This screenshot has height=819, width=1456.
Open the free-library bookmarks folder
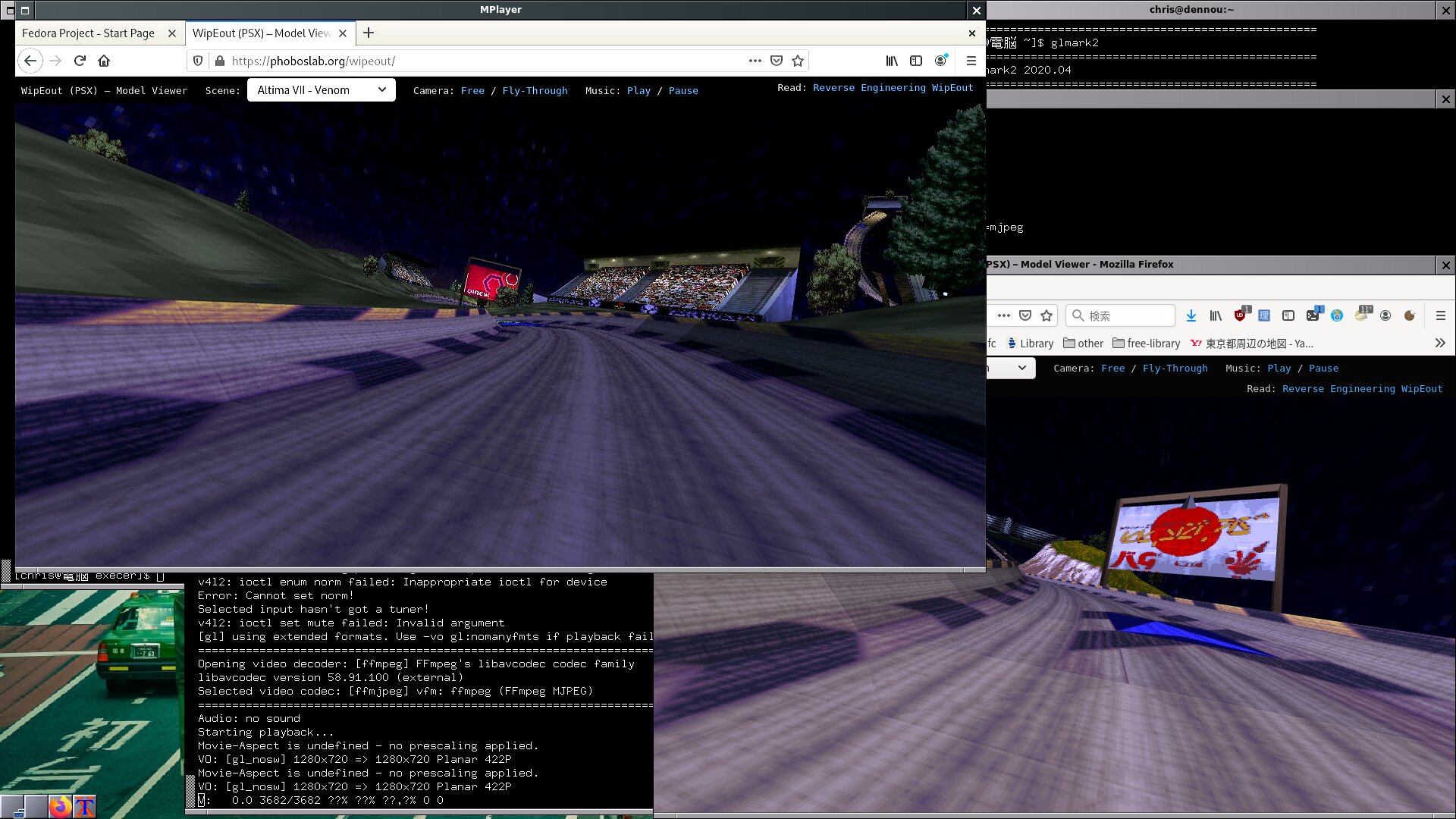pyautogui.click(x=1146, y=344)
